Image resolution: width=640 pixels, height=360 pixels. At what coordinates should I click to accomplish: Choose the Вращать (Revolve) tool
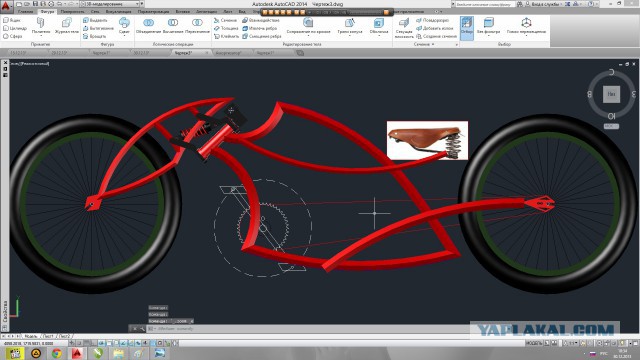(x=95, y=36)
